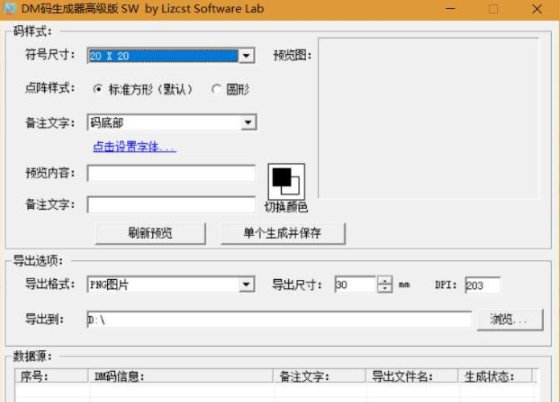The width and height of the screenshot is (560, 402).
Task: Click the 单个生成并保存 button
Action: [x=283, y=233]
